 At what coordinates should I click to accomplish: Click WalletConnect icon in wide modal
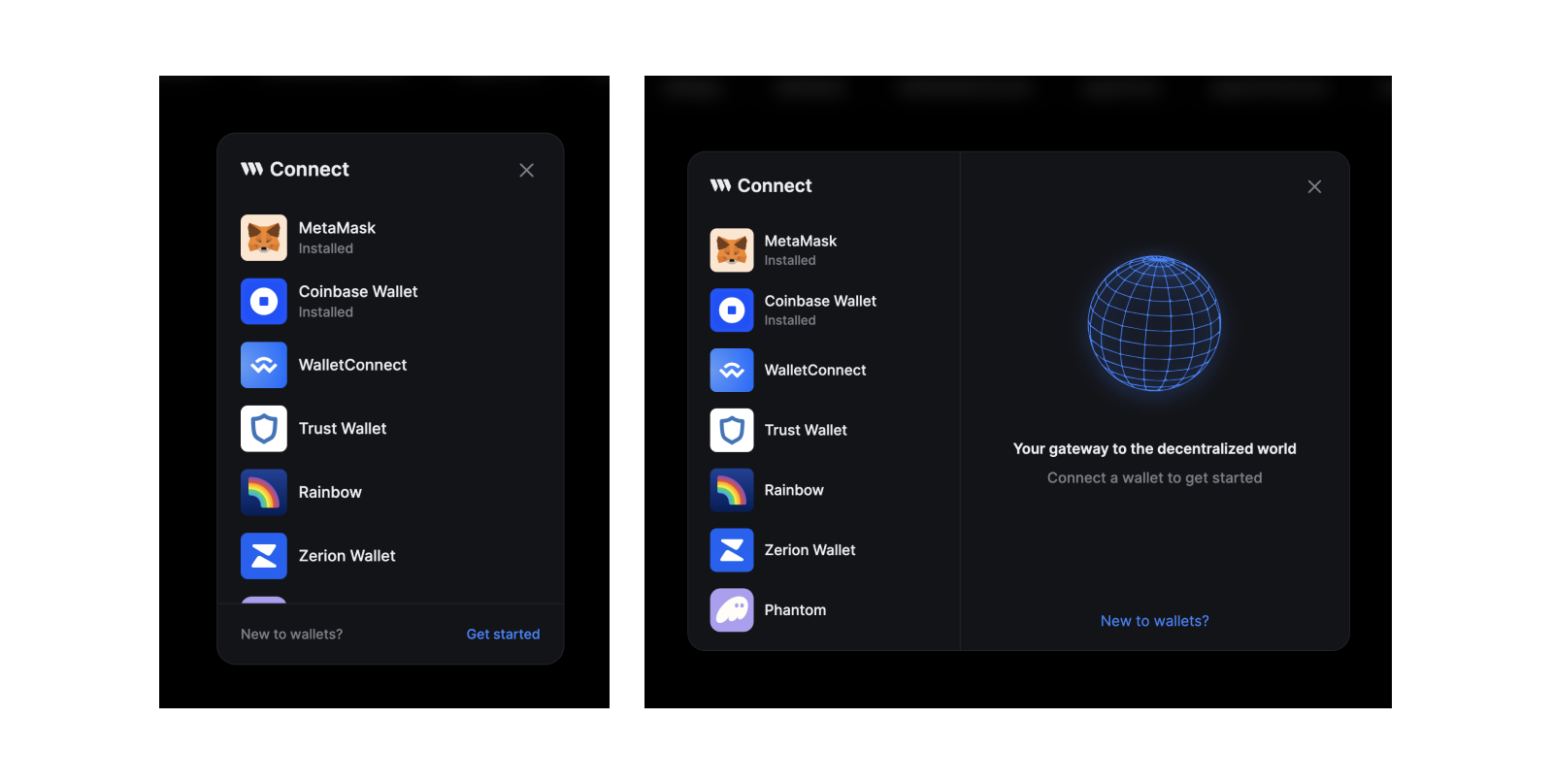pos(732,371)
